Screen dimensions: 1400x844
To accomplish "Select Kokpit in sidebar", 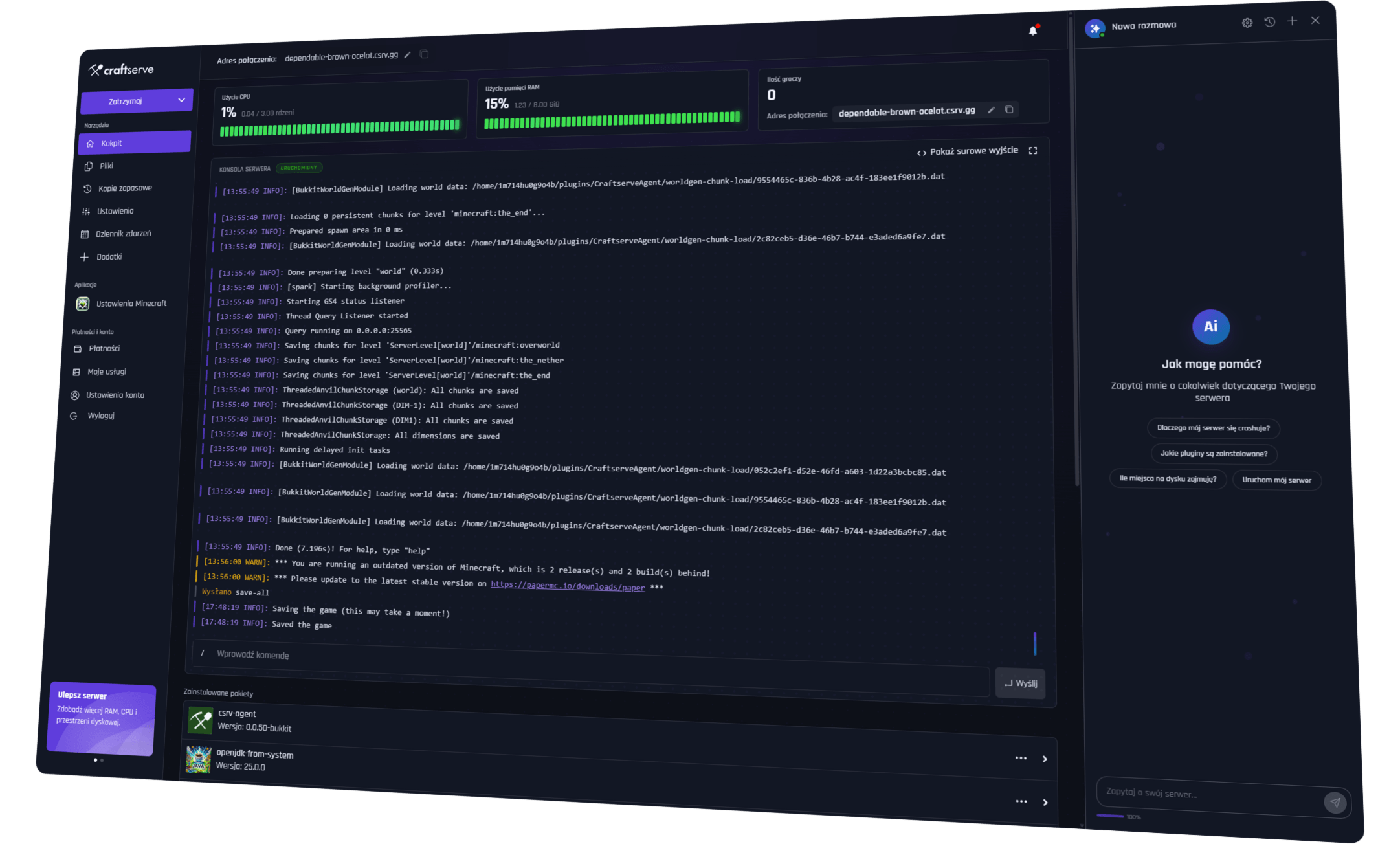I will point(135,142).
